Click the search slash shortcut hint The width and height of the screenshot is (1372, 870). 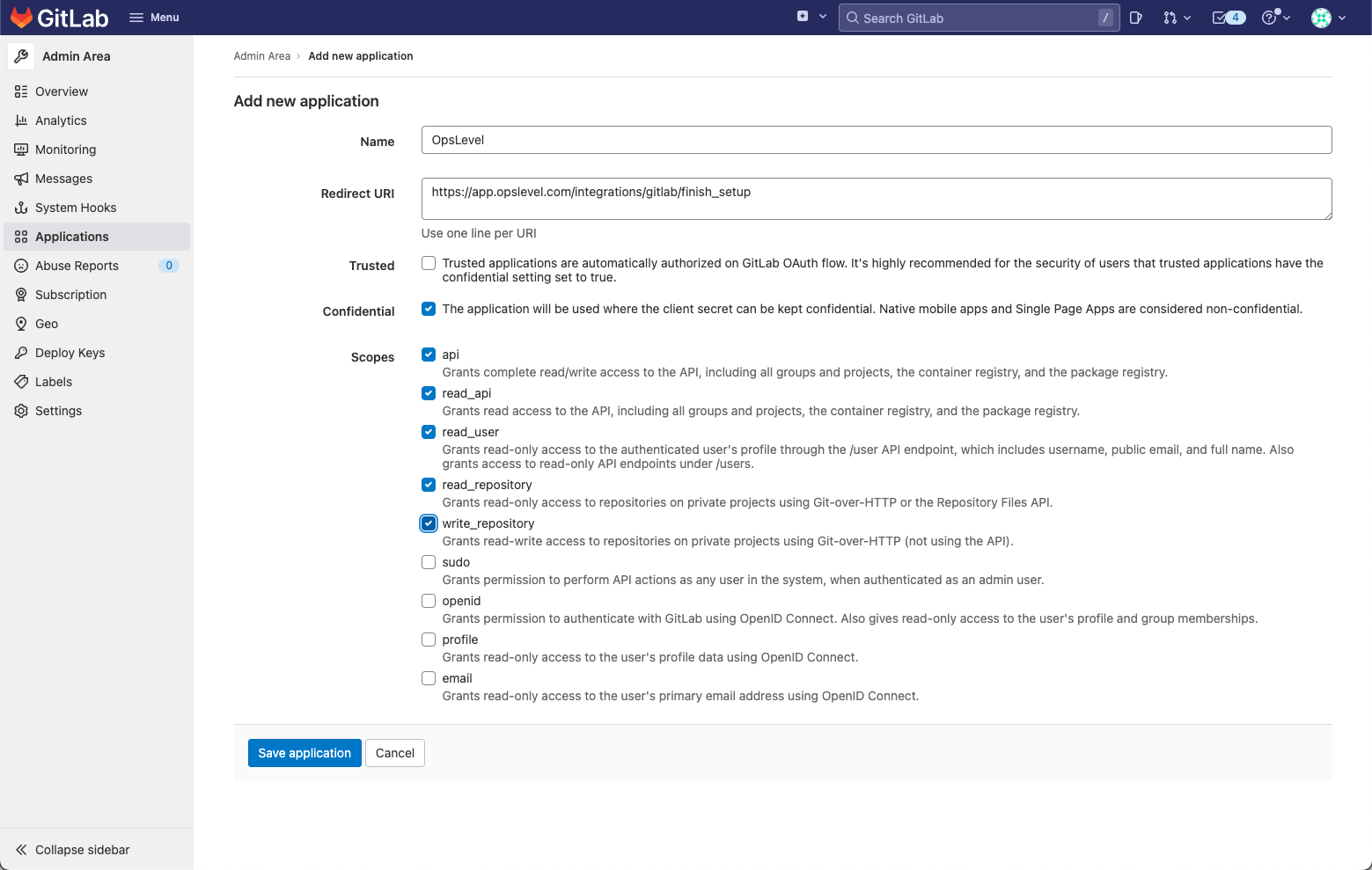(1105, 18)
